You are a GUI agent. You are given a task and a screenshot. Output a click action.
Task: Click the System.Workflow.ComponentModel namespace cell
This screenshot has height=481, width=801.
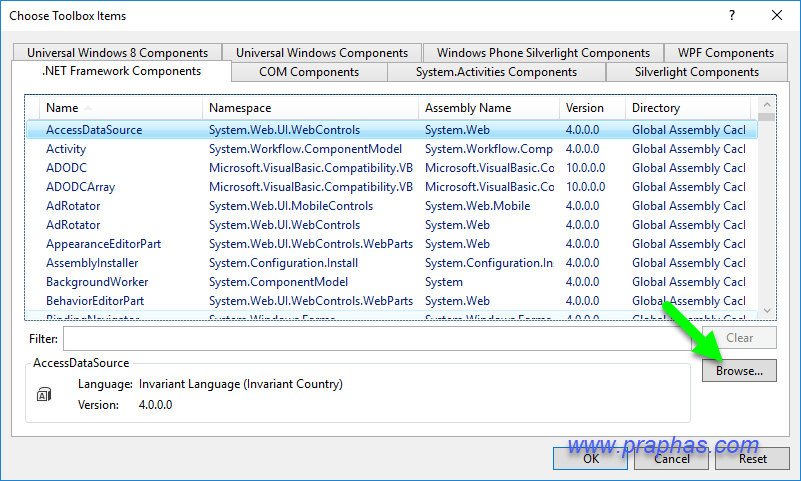[x=305, y=149]
